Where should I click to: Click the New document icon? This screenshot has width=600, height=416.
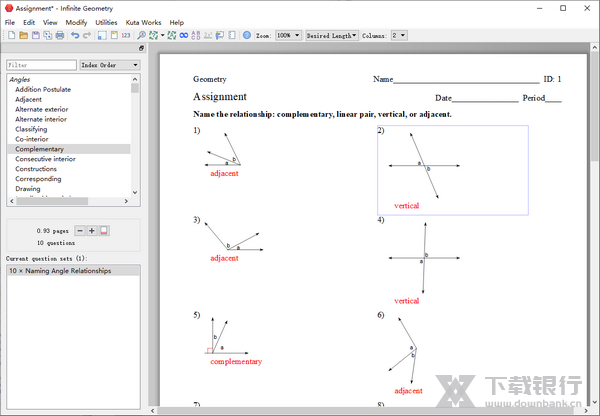tap(10, 35)
